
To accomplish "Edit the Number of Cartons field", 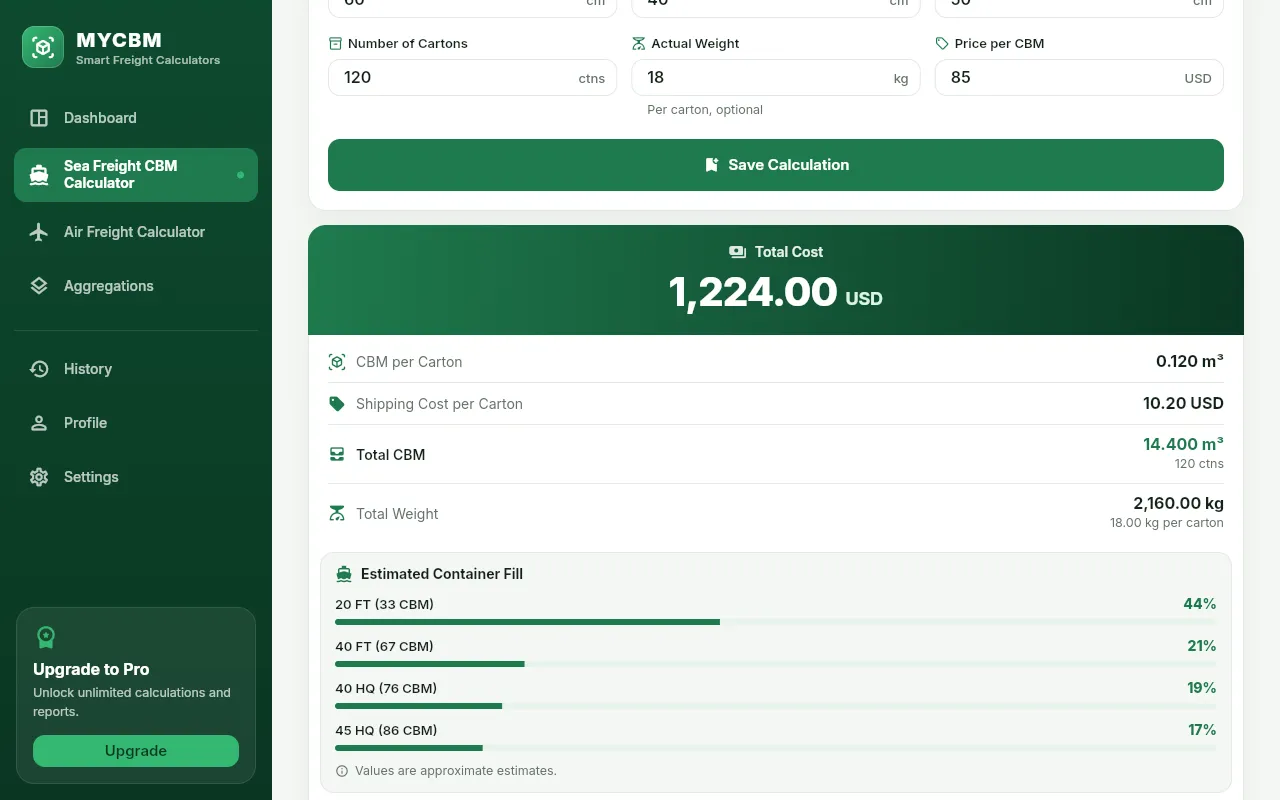I will pyautogui.click(x=472, y=78).
